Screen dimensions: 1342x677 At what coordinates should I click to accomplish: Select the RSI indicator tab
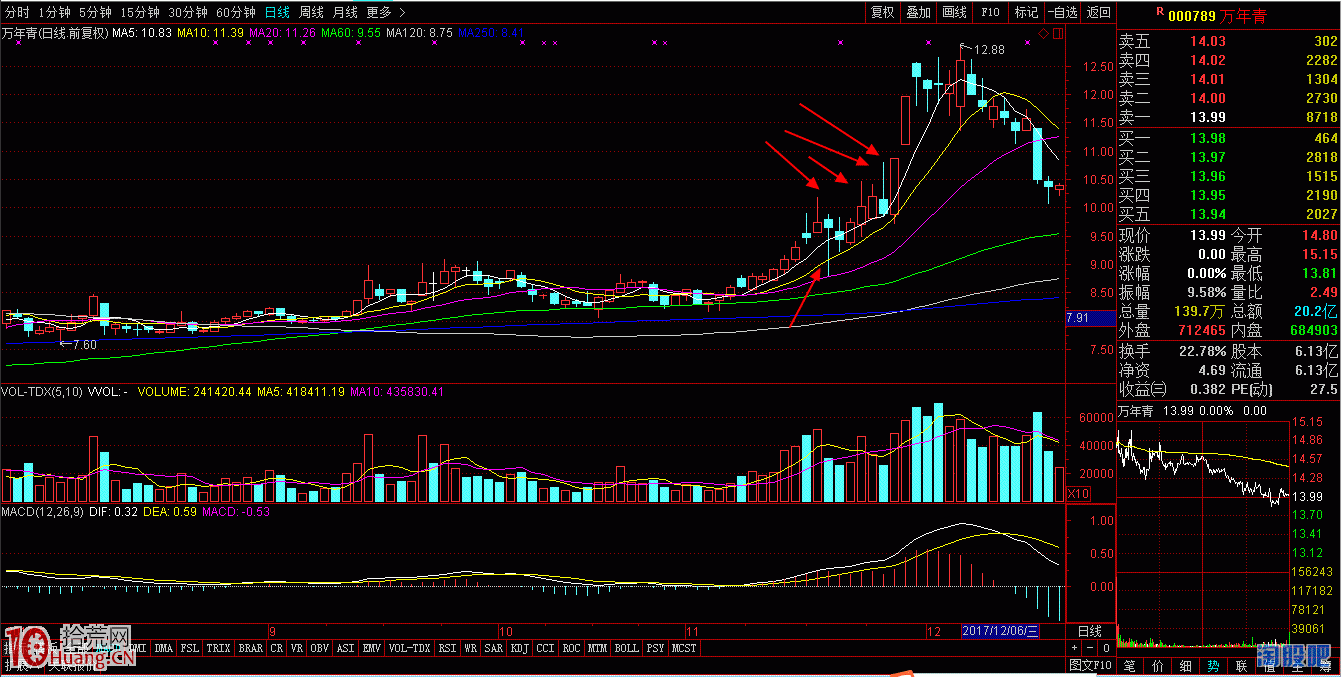pos(447,648)
